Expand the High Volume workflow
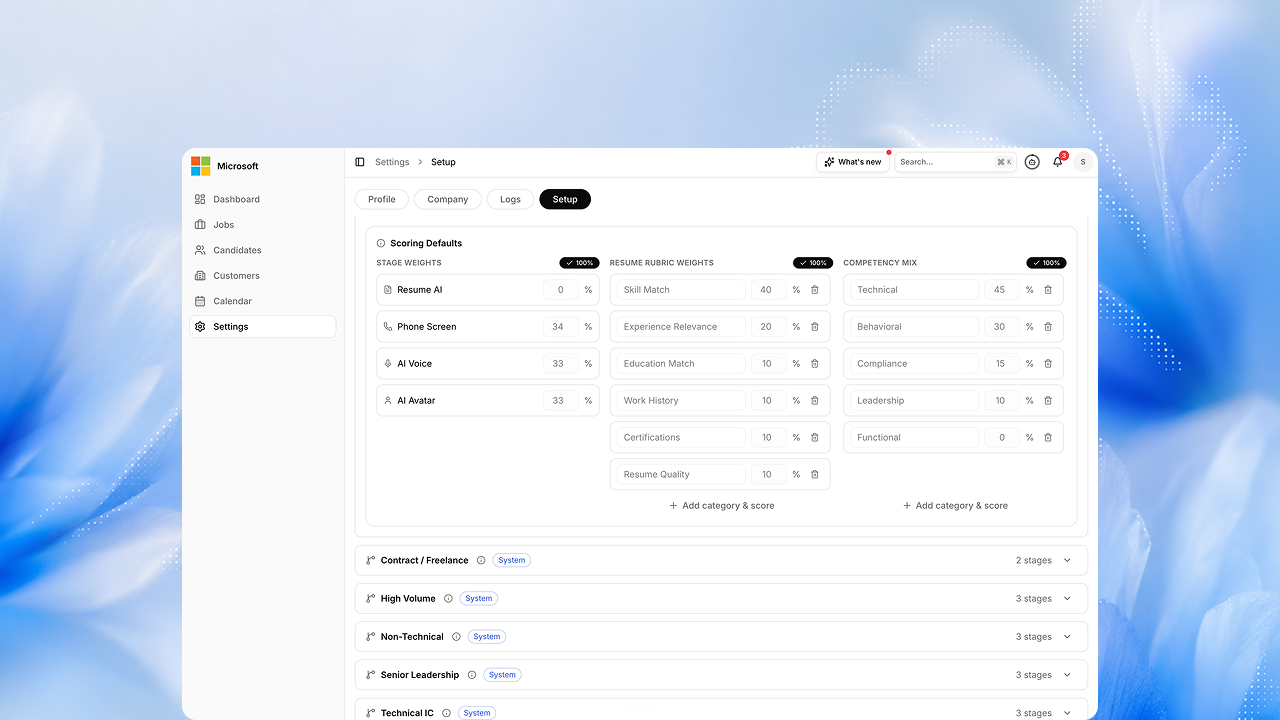Screen dimensions: 1280x720 tap(1067, 599)
